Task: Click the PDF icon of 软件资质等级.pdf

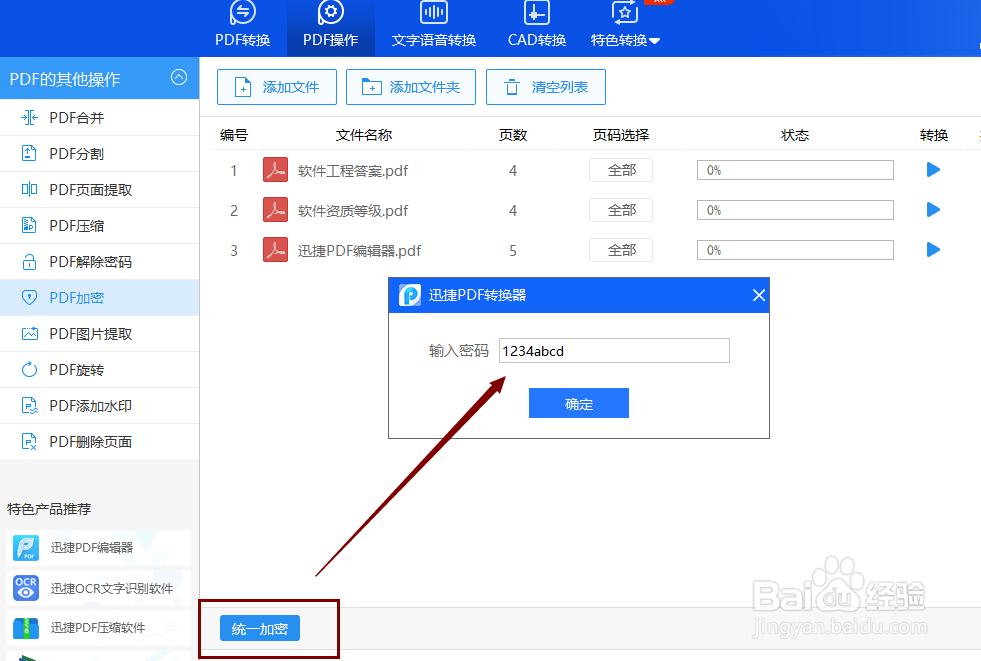Action: pos(275,210)
